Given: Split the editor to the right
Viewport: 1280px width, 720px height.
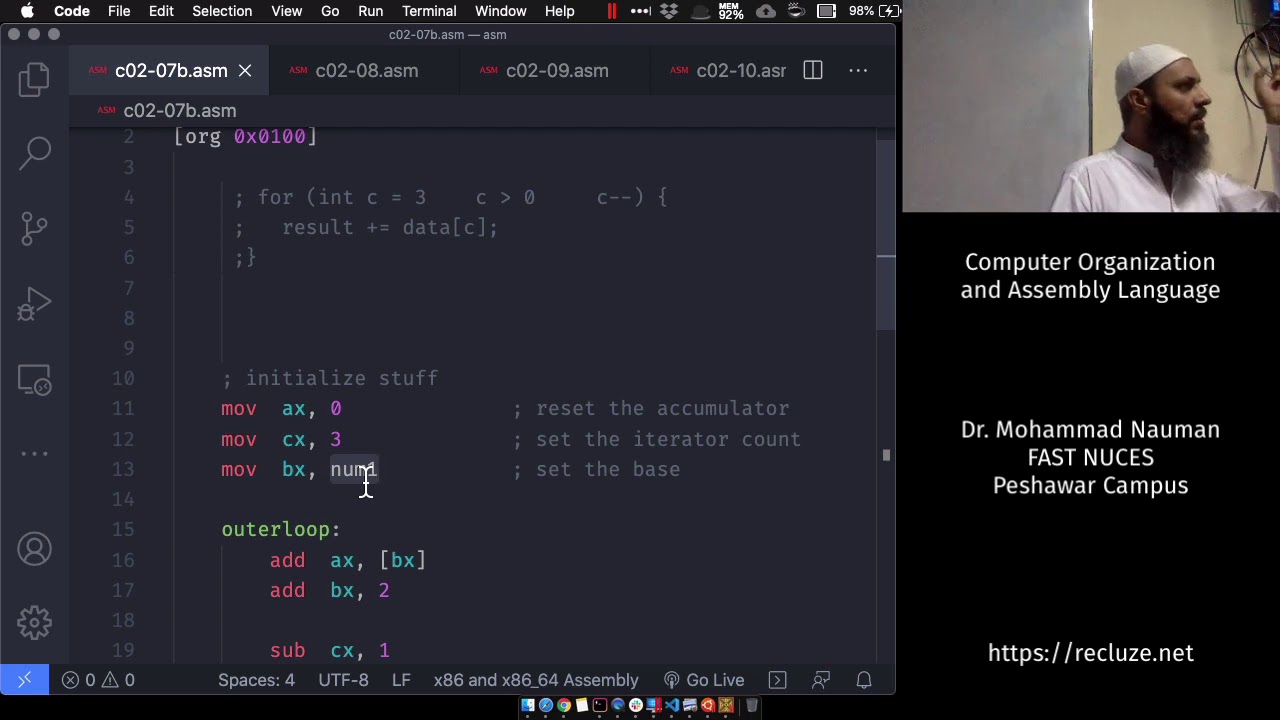Looking at the screenshot, I should (812, 71).
